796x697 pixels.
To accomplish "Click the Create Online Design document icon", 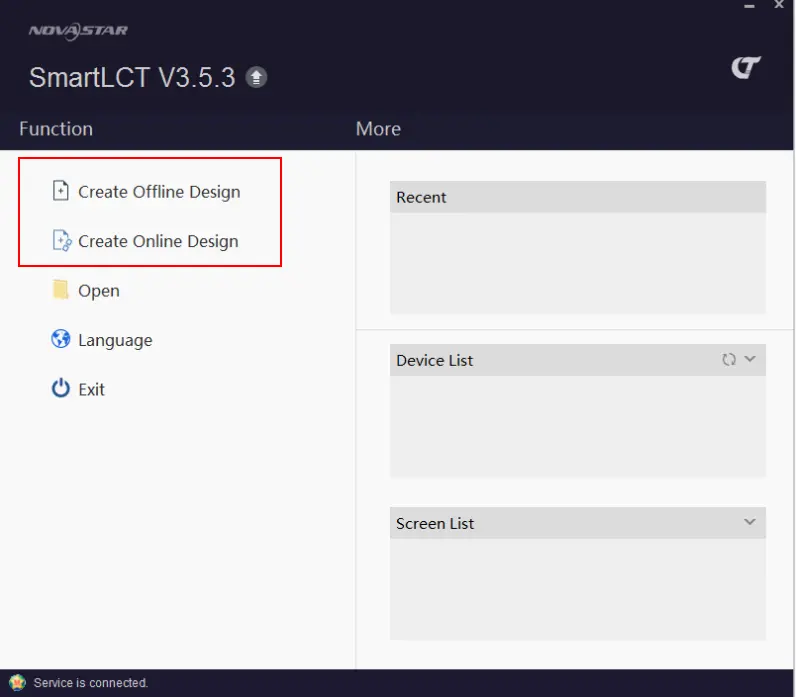I will (61, 241).
